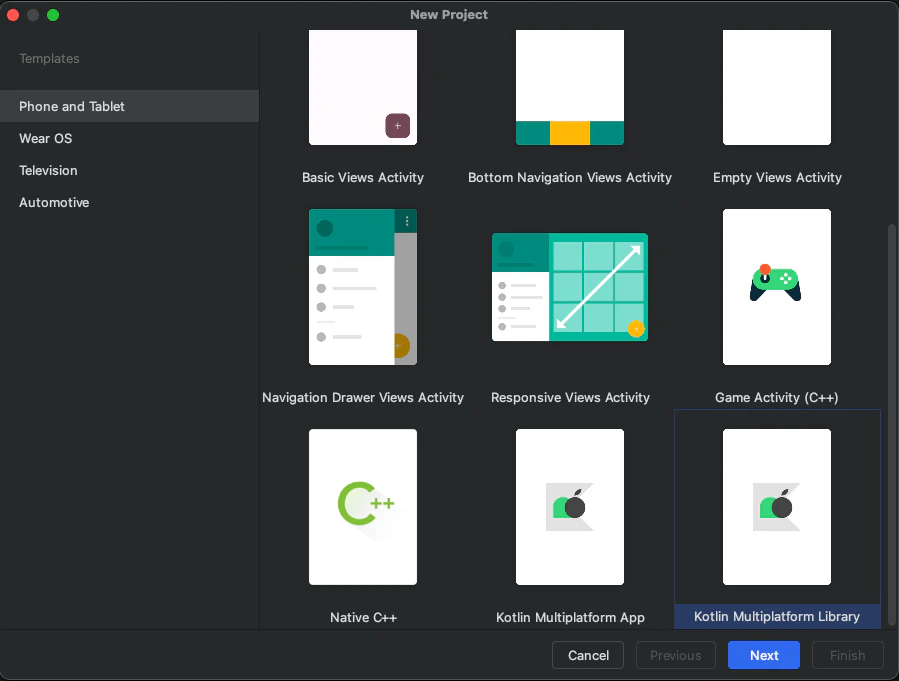The image size is (899, 681).
Task: Choose the Navigation Drawer Views Activity preview
Action: [363, 287]
